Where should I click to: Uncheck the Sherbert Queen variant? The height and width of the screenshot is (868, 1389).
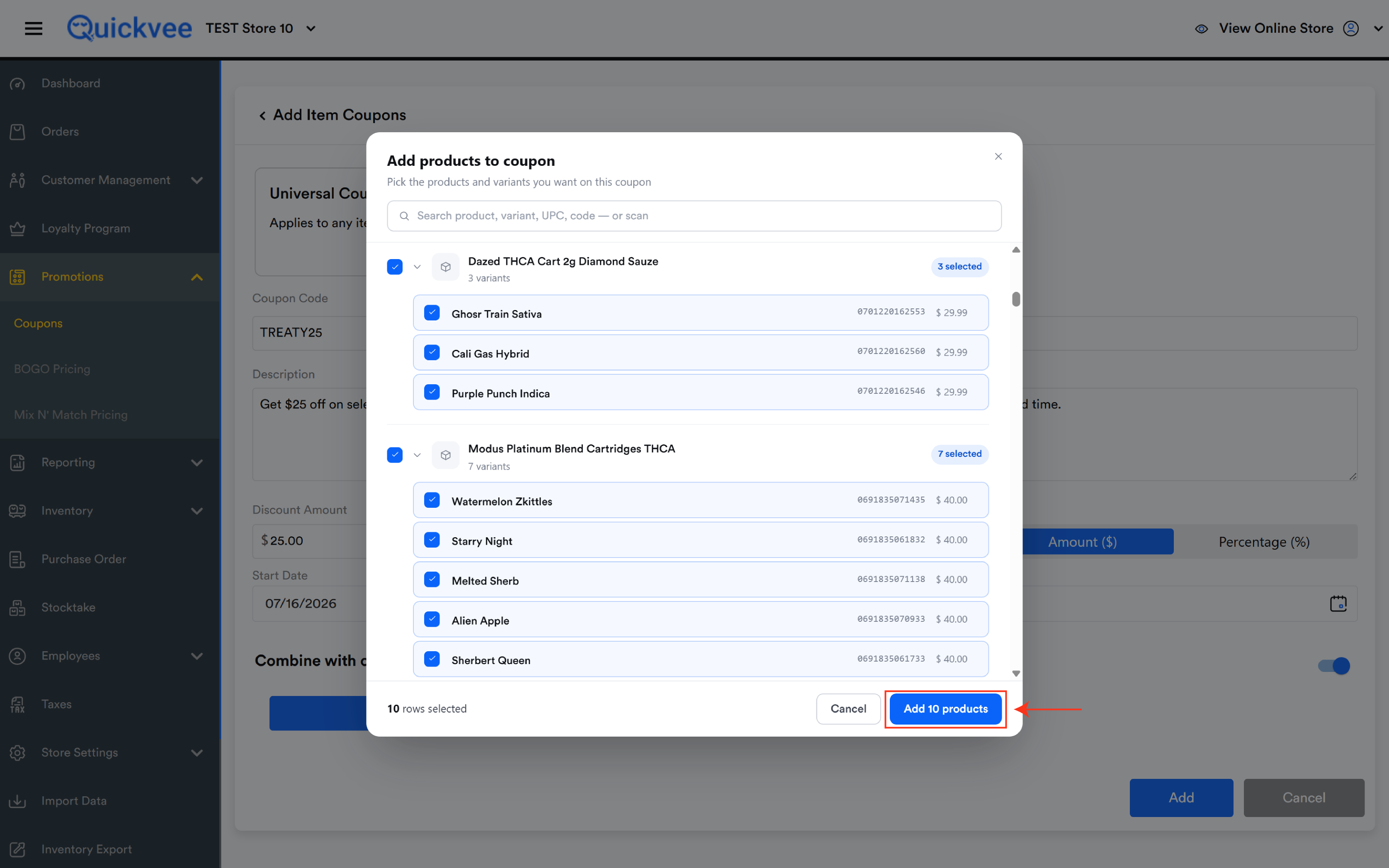point(432,659)
